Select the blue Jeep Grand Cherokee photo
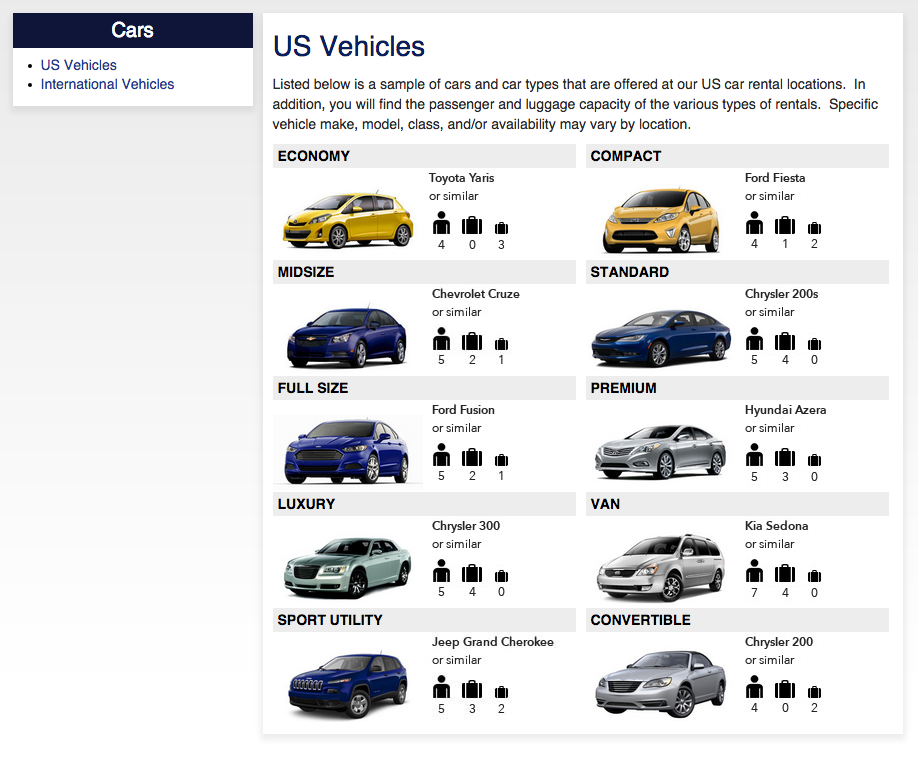Image resolution: width=918 pixels, height=761 pixels. [348, 685]
